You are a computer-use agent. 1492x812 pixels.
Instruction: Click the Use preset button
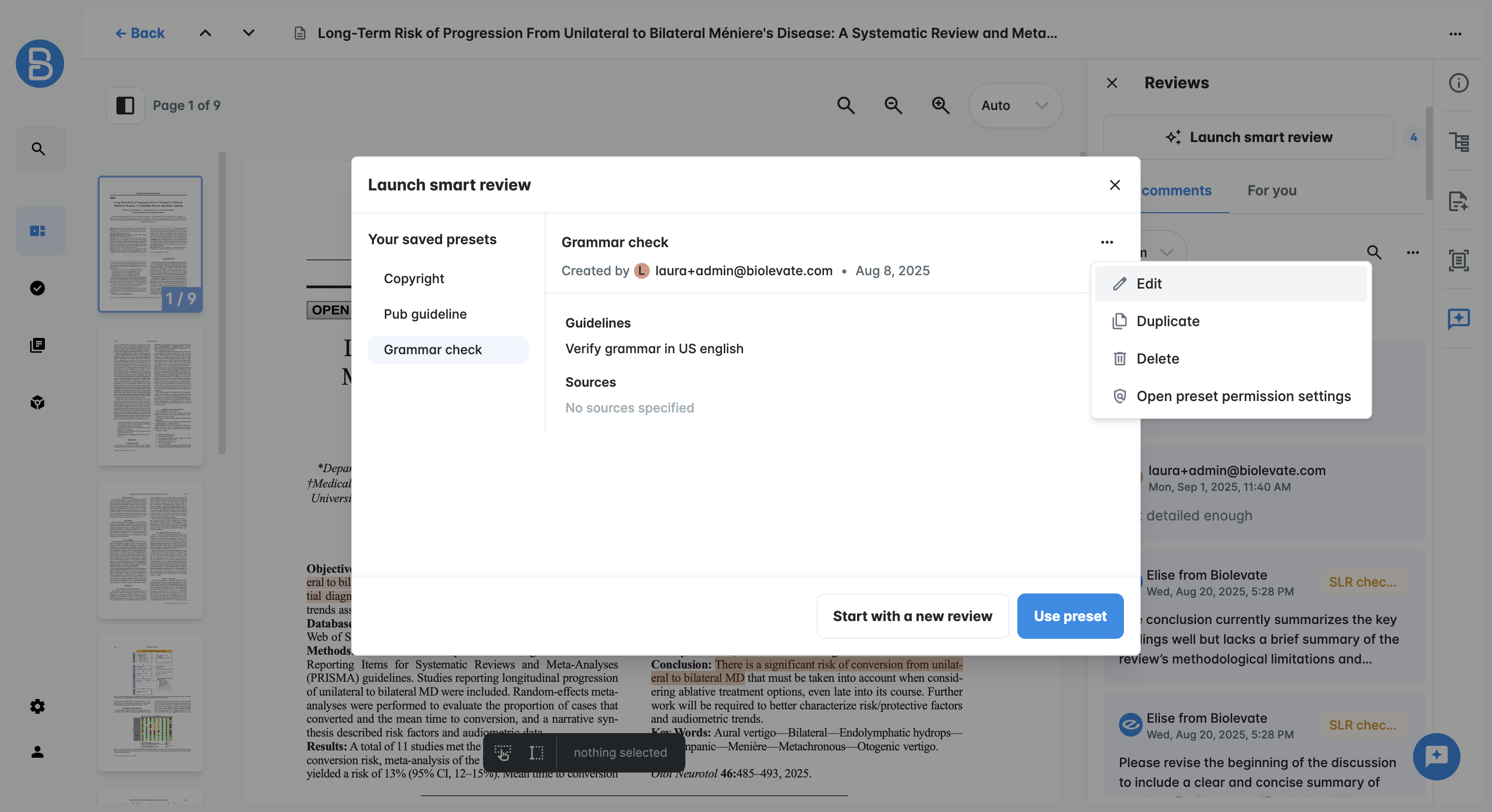tap(1070, 616)
